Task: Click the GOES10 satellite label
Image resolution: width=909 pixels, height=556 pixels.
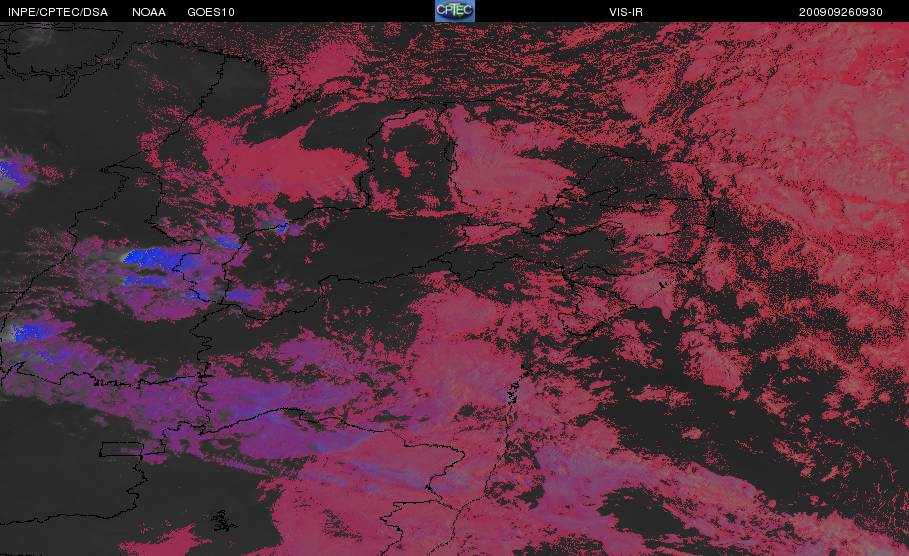Action: tap(210, 12)
